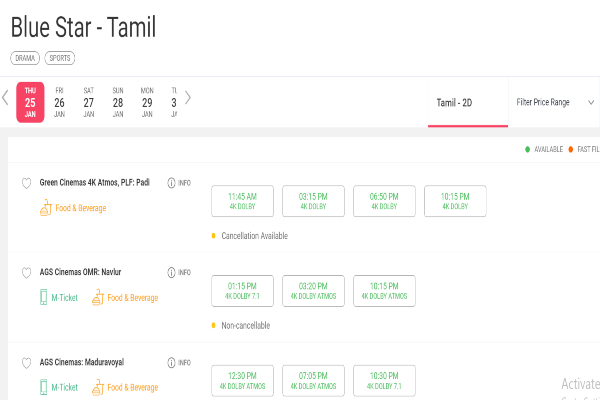Viewport: 600px width, 400px height.
Task: Favorite Green Cinemas 4K Atmos with heart icon
Action: pyautogui.click(x=27, y=183)
